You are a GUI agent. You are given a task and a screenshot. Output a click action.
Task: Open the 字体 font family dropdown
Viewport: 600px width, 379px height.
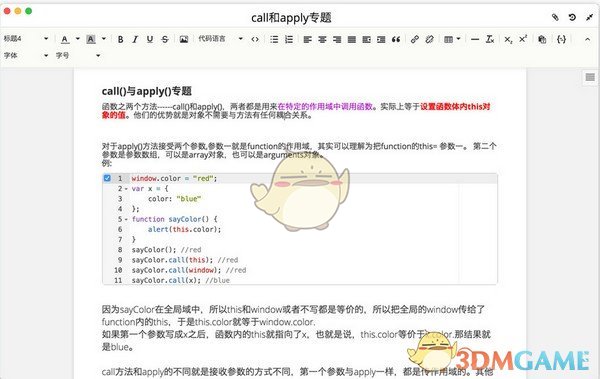click(x=26, y=56)
